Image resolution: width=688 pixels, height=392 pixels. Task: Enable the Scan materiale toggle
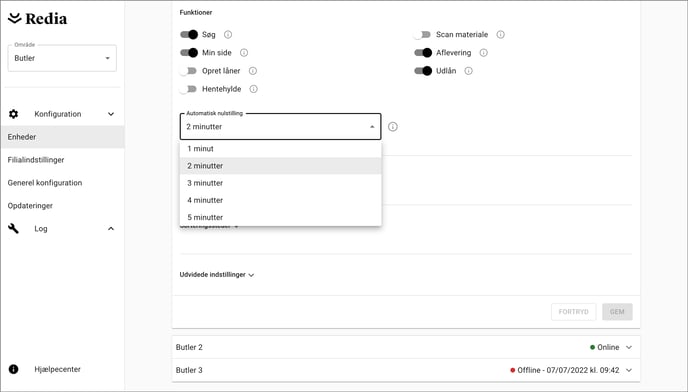point(422,34)
